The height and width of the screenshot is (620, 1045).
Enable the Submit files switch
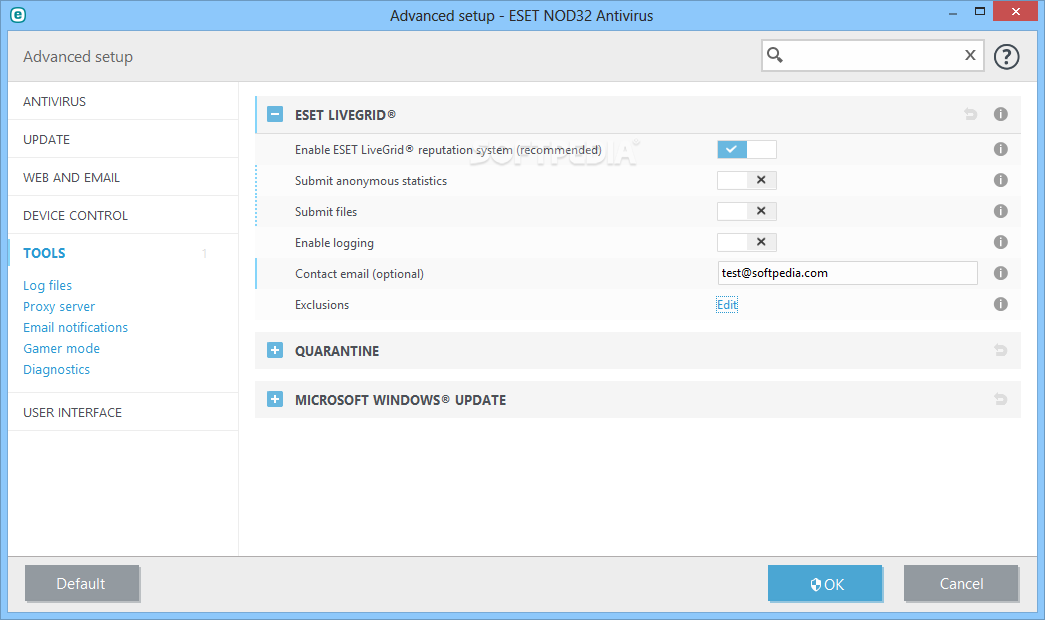[746, 211]
